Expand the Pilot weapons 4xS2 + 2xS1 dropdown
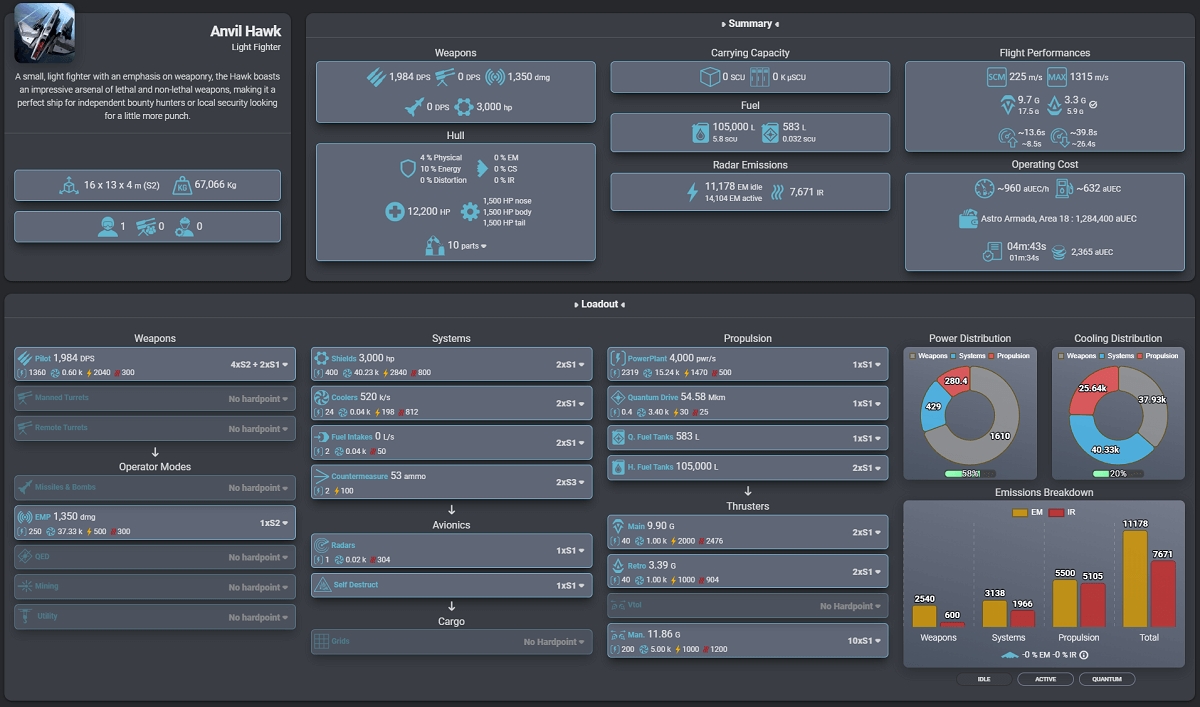Screen dimensions: 1200x707 (259, 365)
